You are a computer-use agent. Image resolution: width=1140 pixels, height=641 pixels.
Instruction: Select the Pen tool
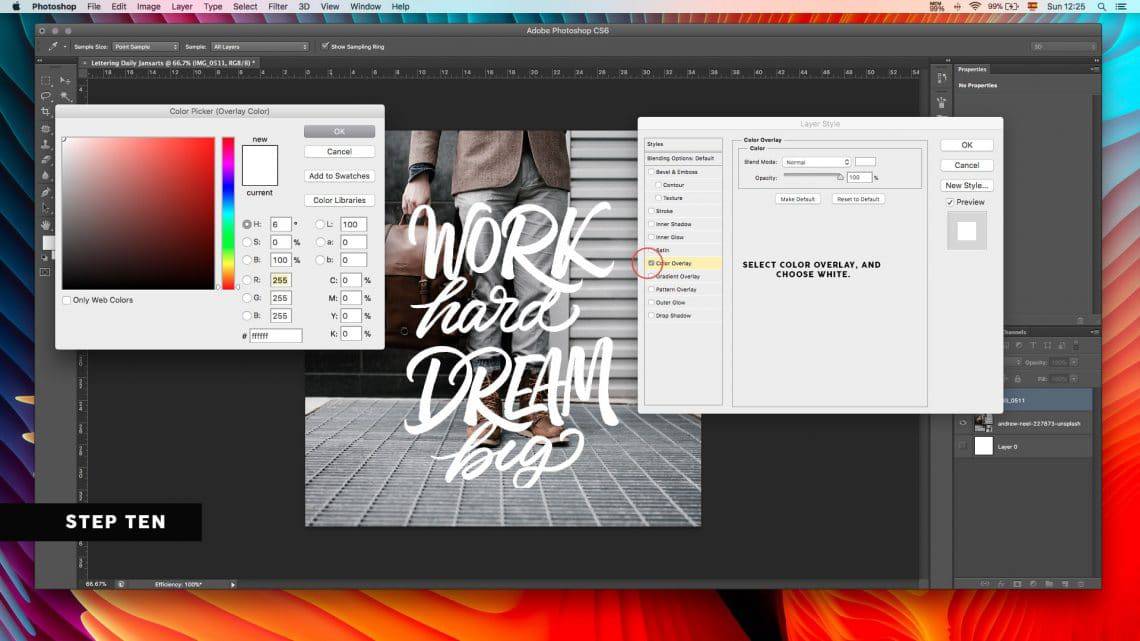click(46, 193)
